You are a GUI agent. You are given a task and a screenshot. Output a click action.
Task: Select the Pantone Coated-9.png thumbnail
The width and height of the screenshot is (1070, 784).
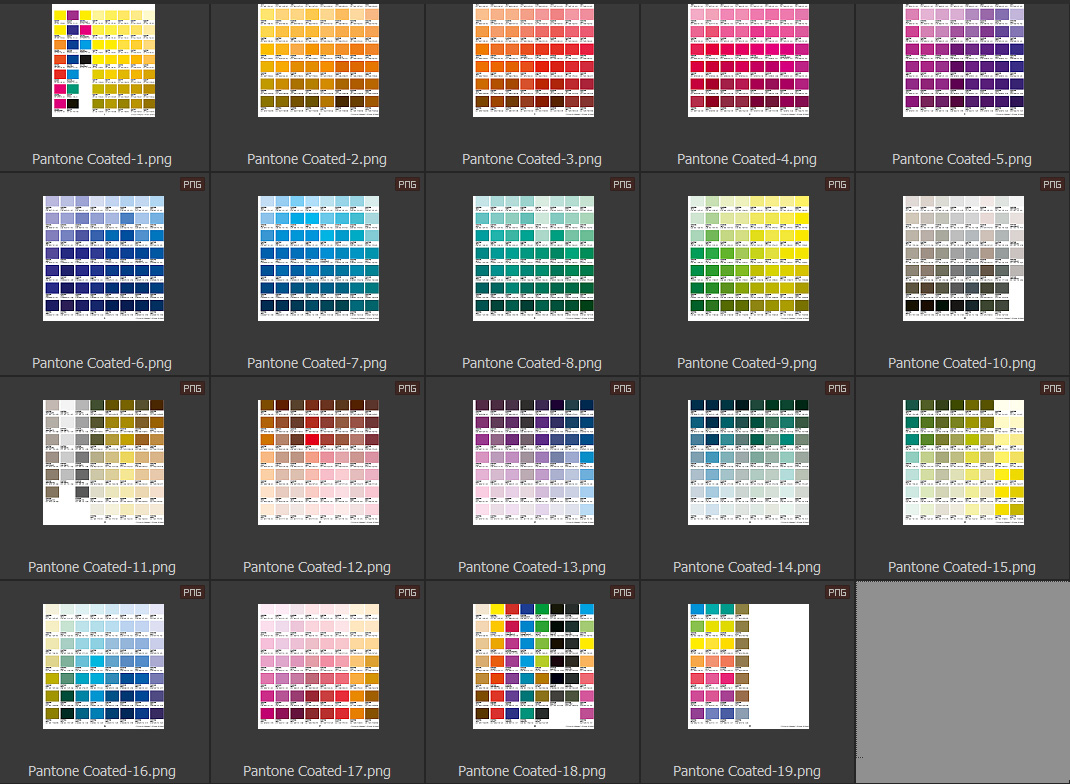[x=749, y=259]
